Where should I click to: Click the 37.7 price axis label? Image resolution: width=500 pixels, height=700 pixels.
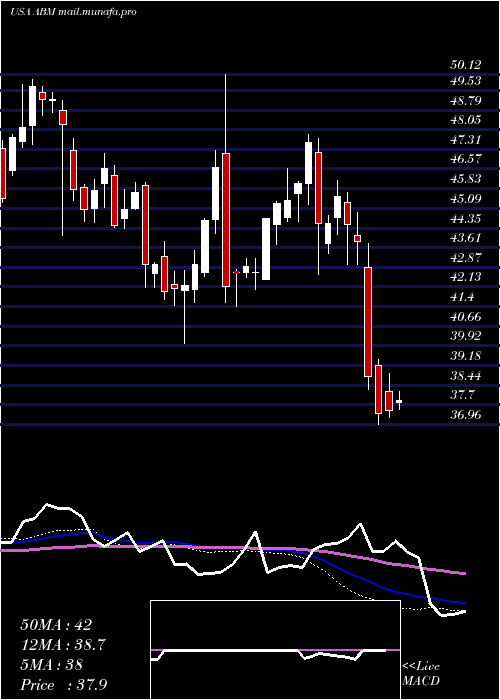pos(462,395)
